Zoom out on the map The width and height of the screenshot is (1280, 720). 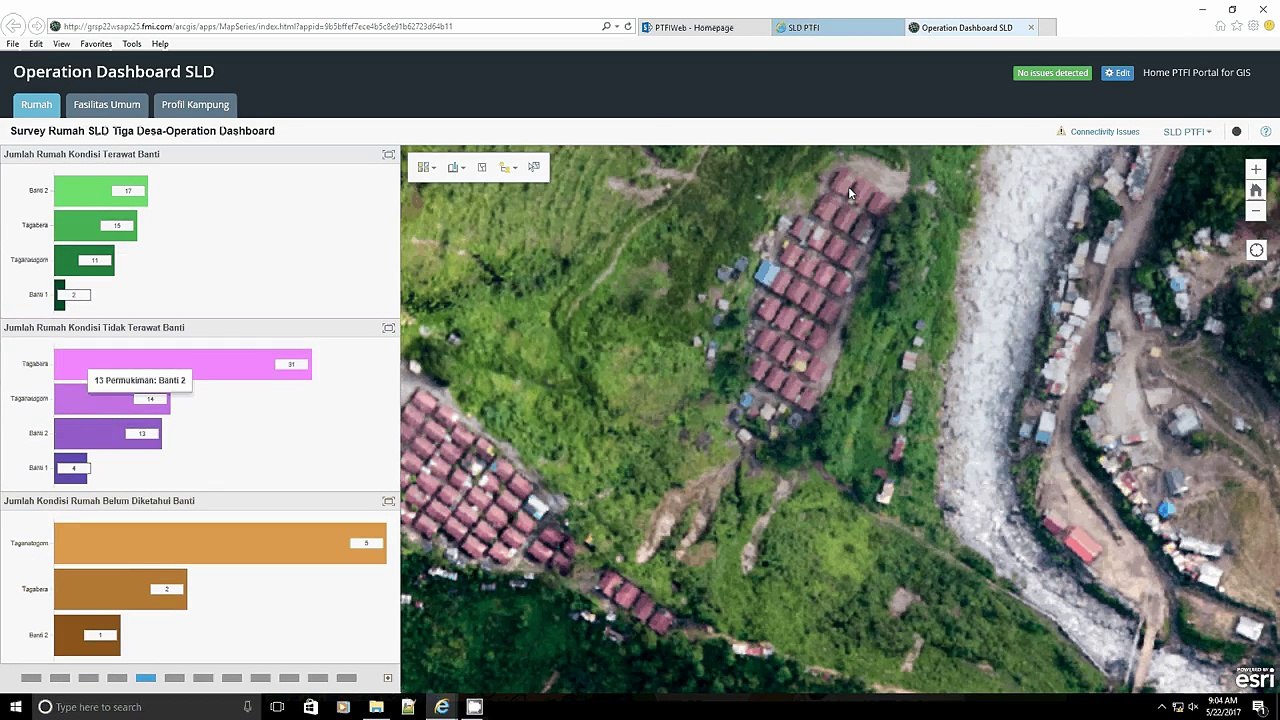pos(1256,210)
